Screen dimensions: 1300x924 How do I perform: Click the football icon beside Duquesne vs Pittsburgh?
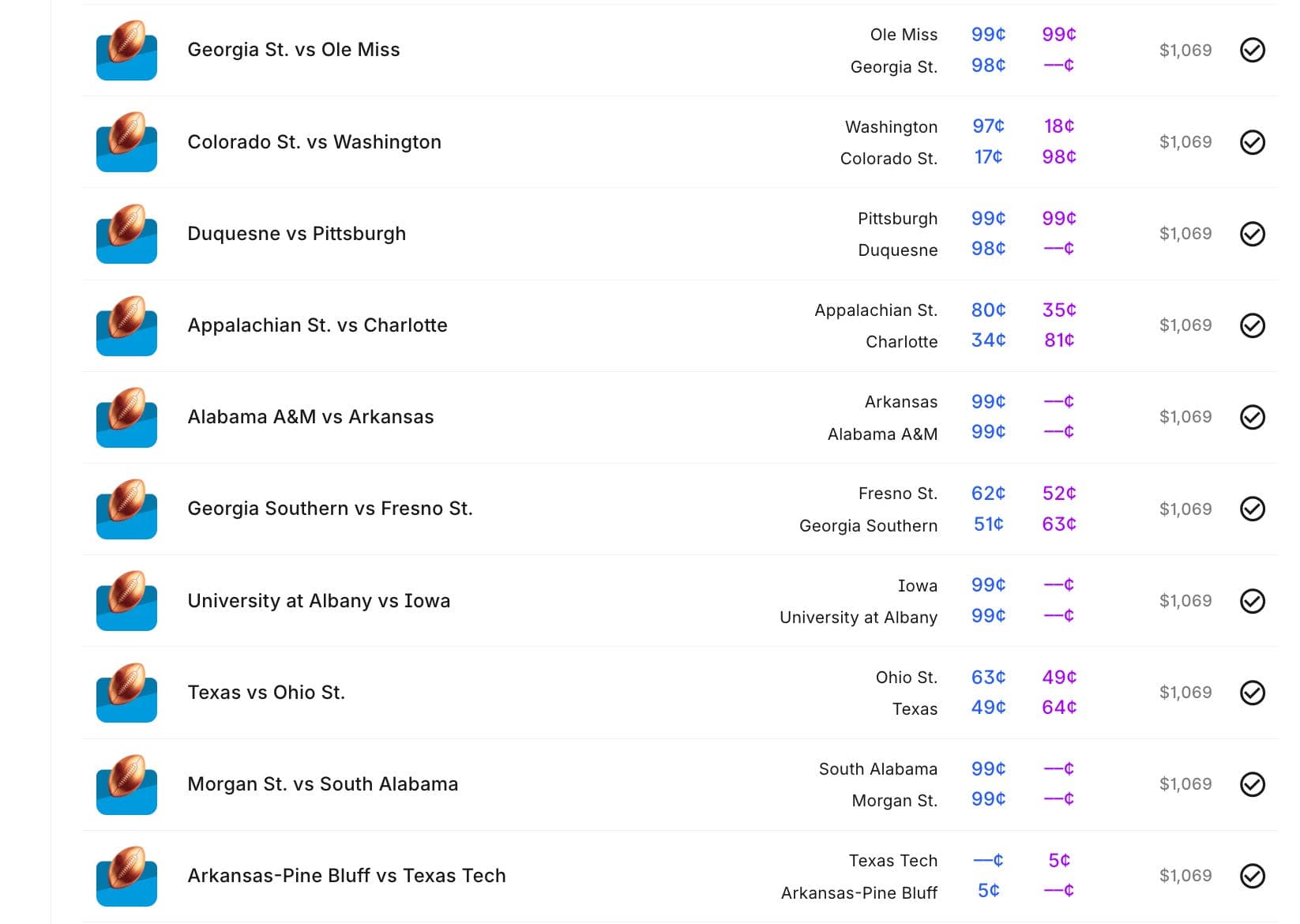click(x=126, y=233)
